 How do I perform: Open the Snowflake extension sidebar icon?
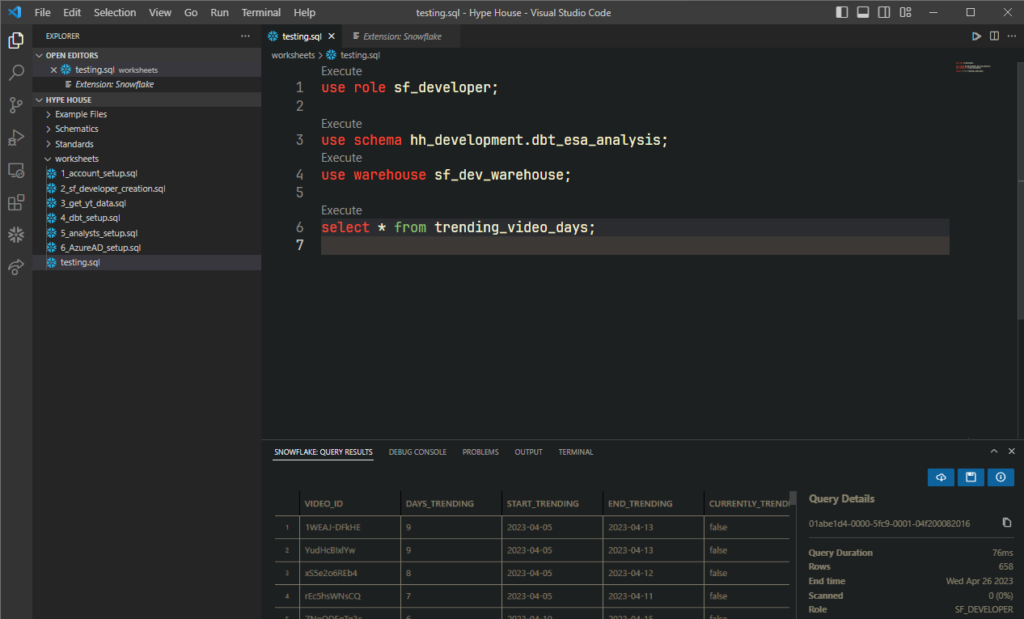16,235
